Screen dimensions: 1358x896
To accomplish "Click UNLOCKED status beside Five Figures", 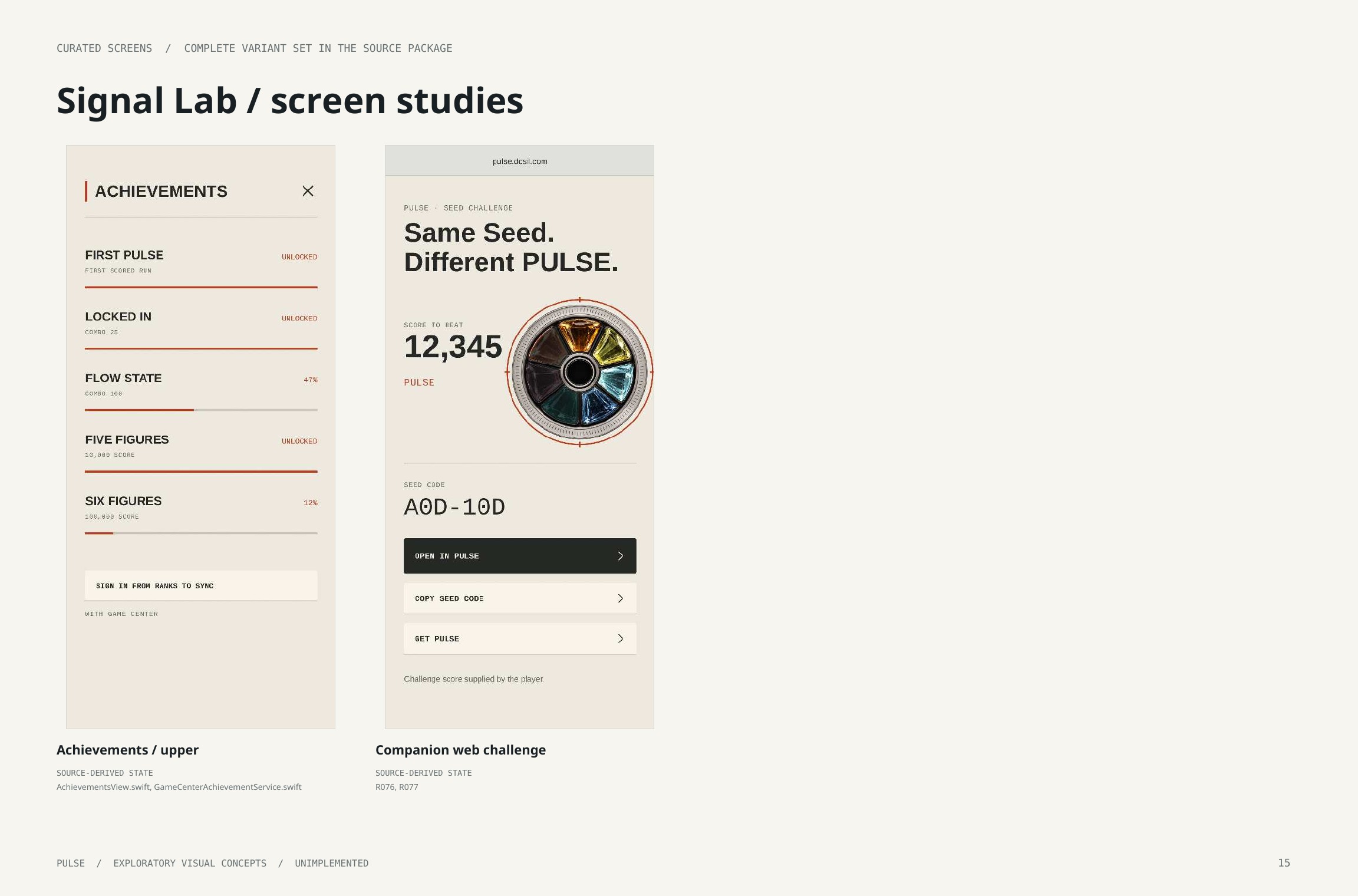I will (x=299, y=442).
